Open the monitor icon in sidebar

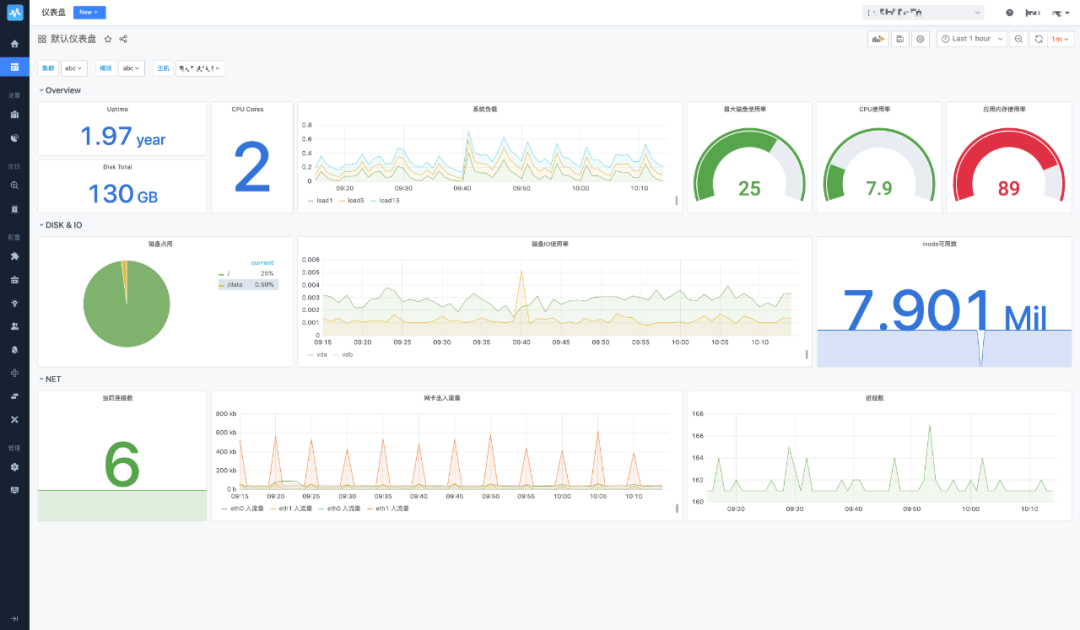tap(14, 490)
